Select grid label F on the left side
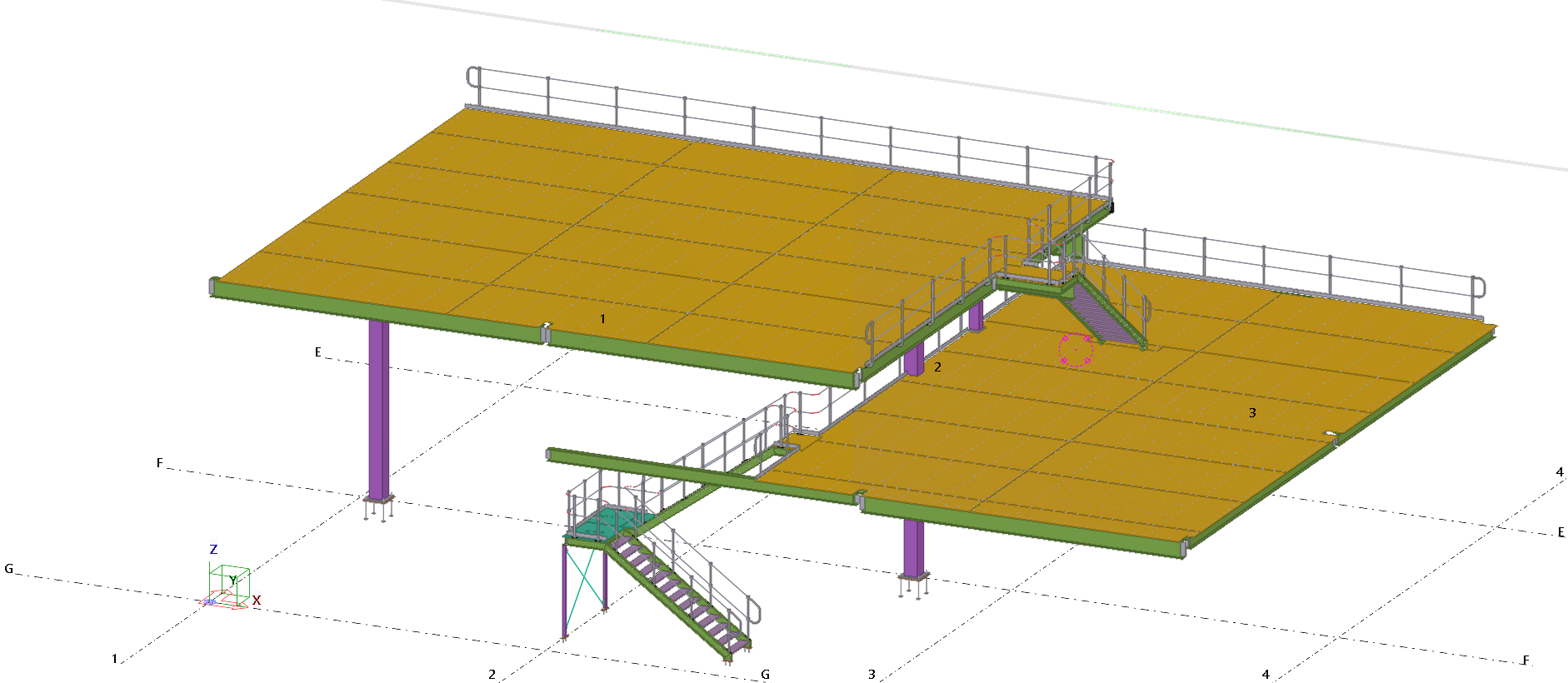 coord(160,463)
